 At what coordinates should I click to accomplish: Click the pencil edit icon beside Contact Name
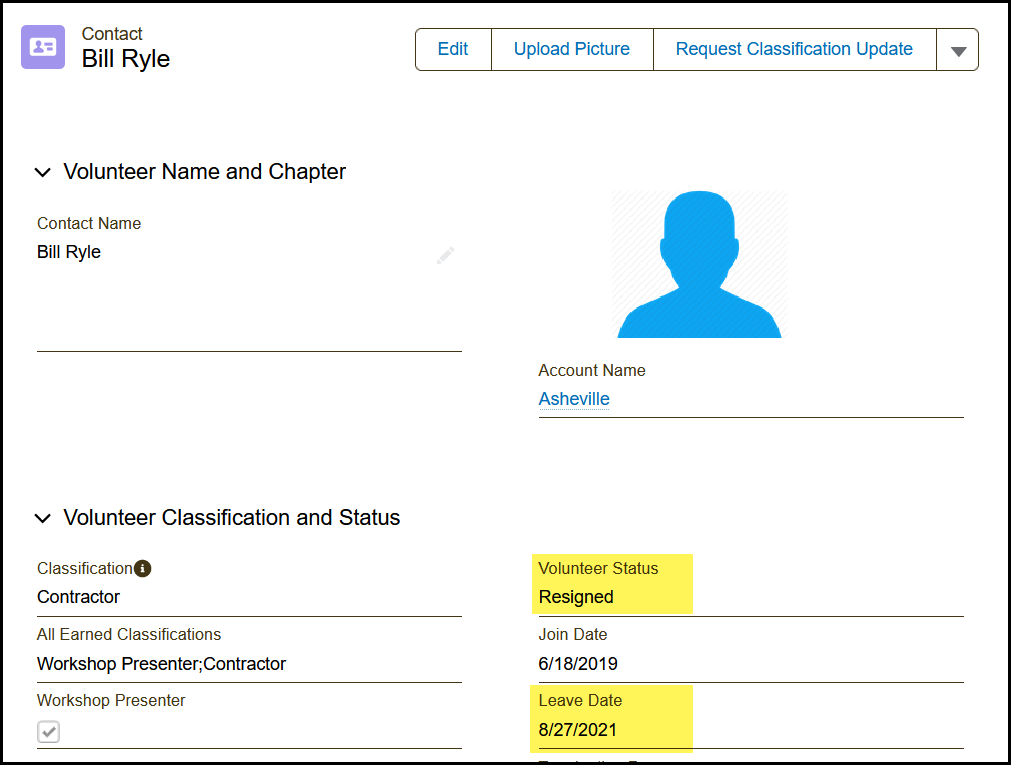pos(445,255)
